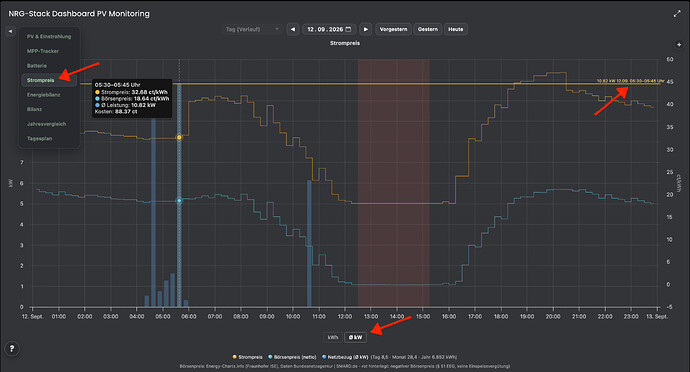
Task: Click the tall Netzbezug bar near 10:45
Action: (309, 243)
